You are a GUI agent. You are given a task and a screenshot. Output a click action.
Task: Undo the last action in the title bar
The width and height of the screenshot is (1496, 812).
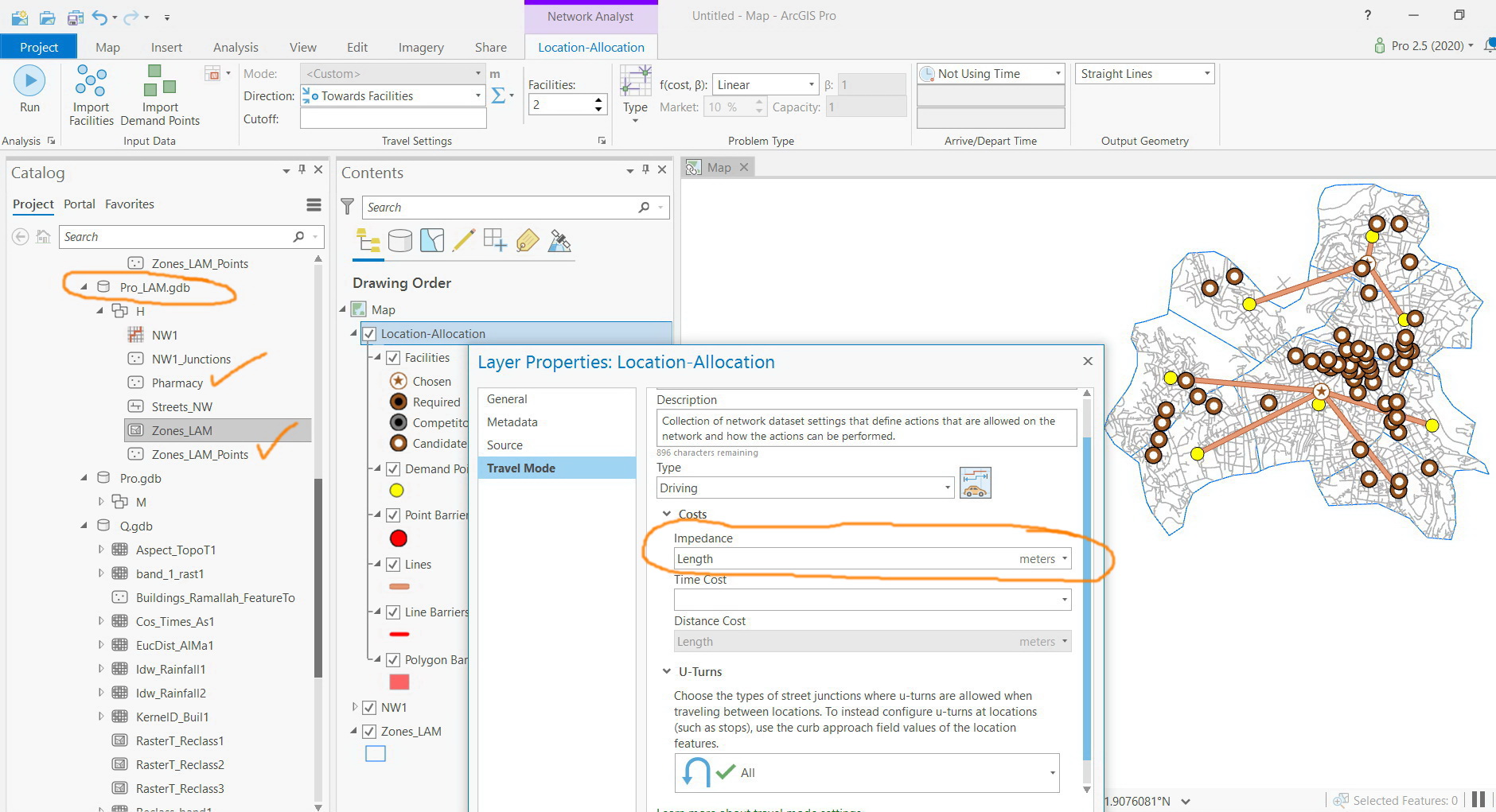click(x=99, y=17)
